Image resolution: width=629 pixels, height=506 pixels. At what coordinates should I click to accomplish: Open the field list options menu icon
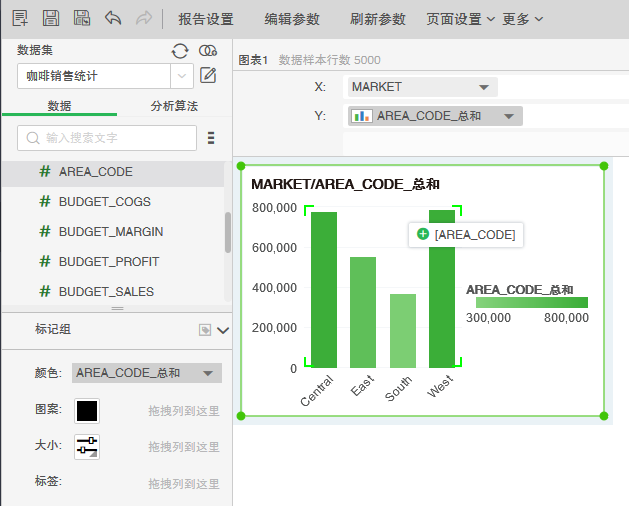211,138
